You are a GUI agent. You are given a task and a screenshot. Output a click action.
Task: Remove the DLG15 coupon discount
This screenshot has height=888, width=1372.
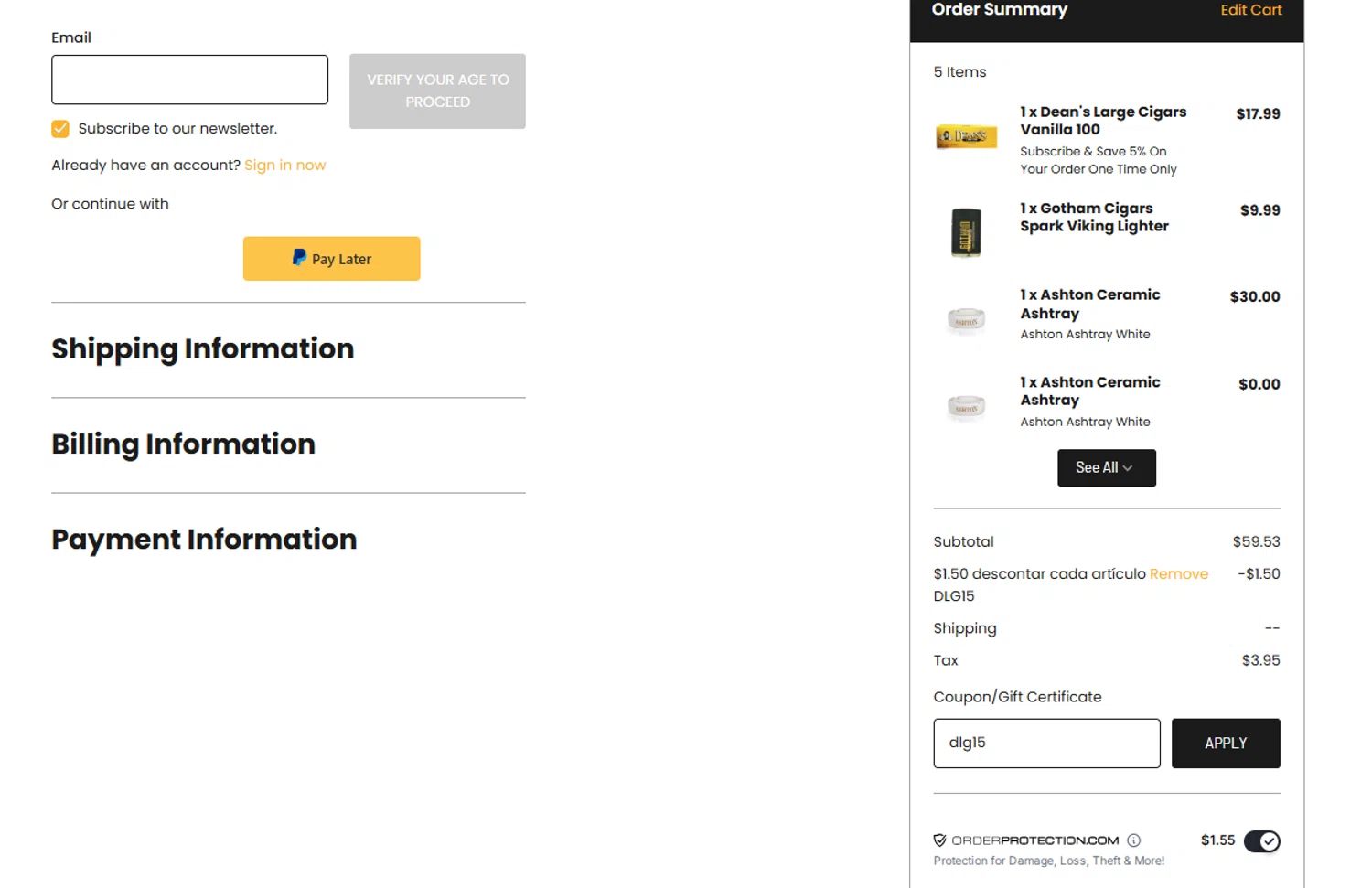1178,574
